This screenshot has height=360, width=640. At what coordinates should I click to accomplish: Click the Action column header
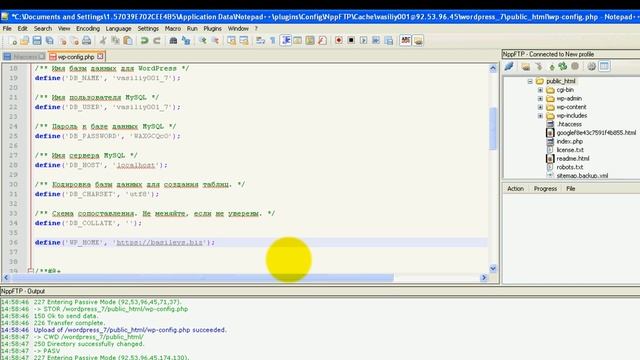click(516, 189)
